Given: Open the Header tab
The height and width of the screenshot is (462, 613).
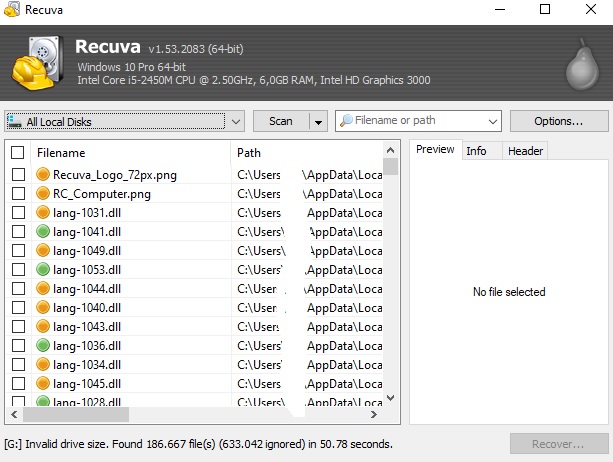Looking at the screenshot, I should click(x=525, y=151).
